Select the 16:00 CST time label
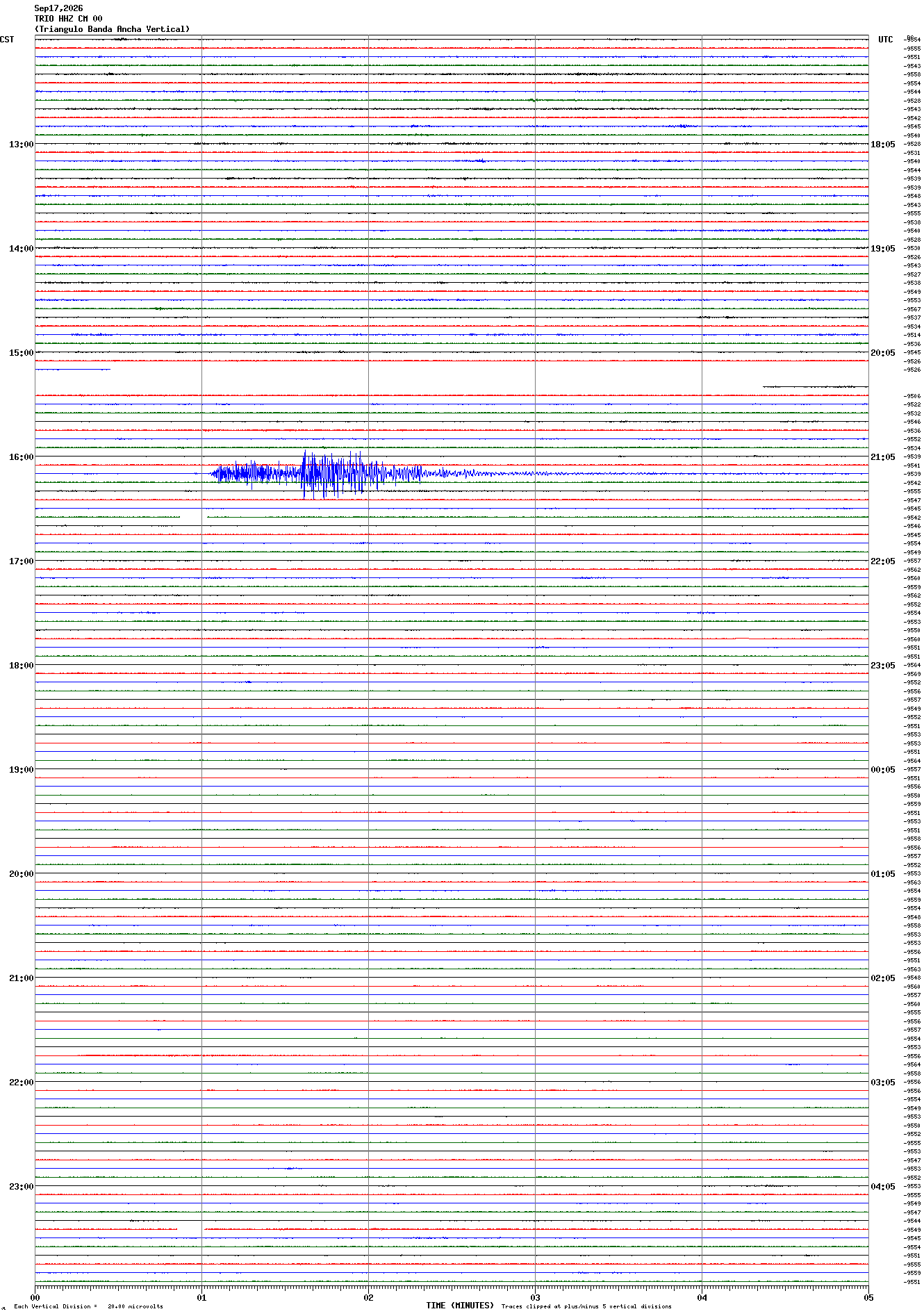 (21, 457)
